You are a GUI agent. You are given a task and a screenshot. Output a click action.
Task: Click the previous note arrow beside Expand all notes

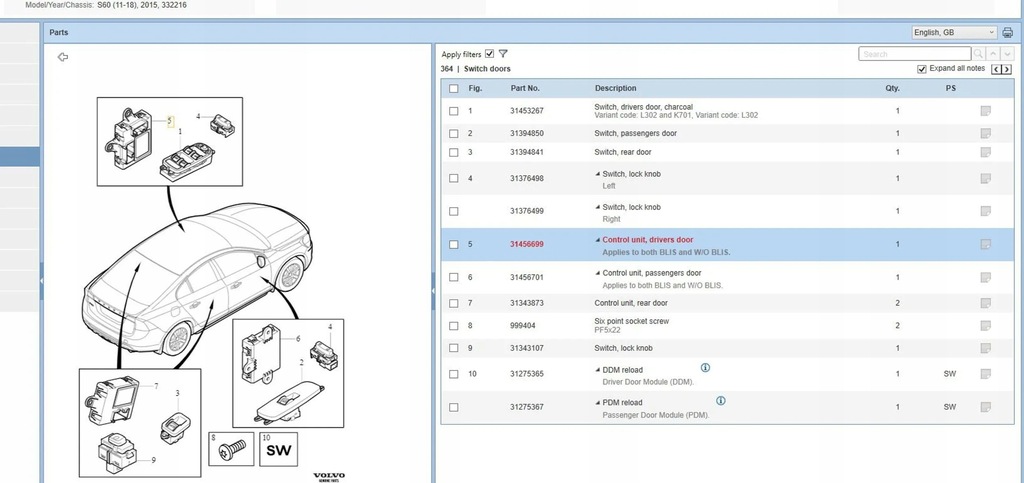997,69
